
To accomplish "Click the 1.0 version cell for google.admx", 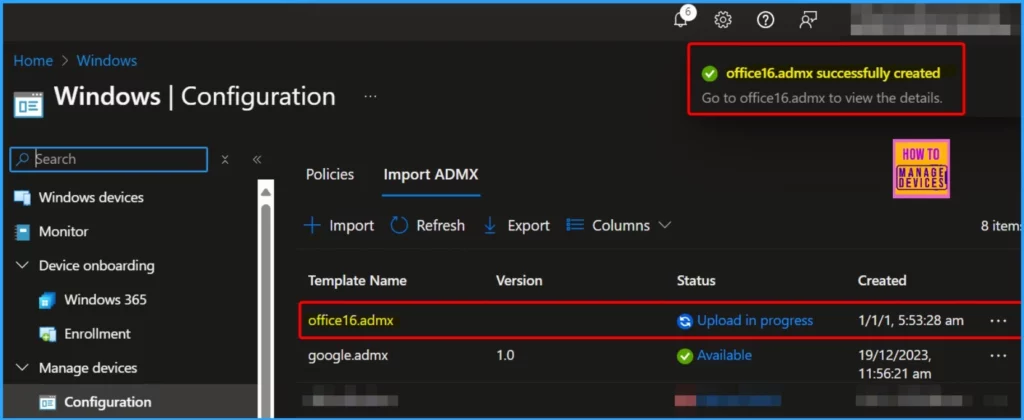I will 505,355.
